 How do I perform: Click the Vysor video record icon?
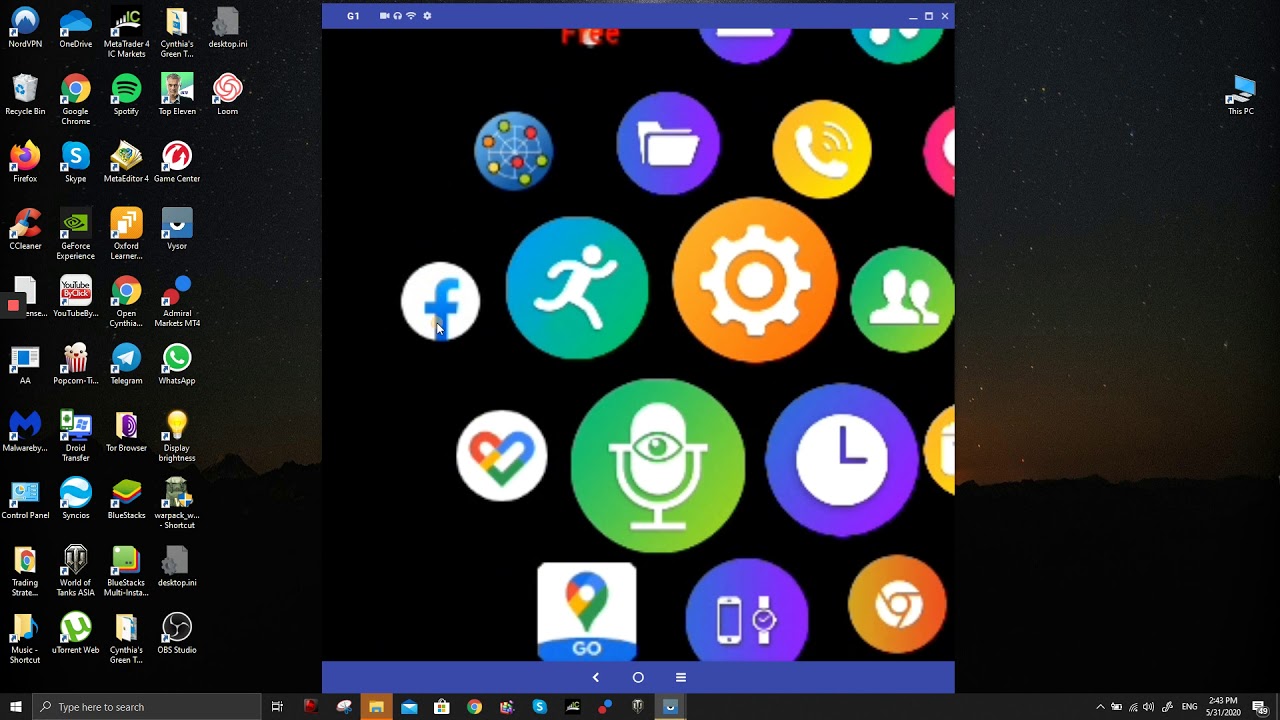click(x=384, y=16)
